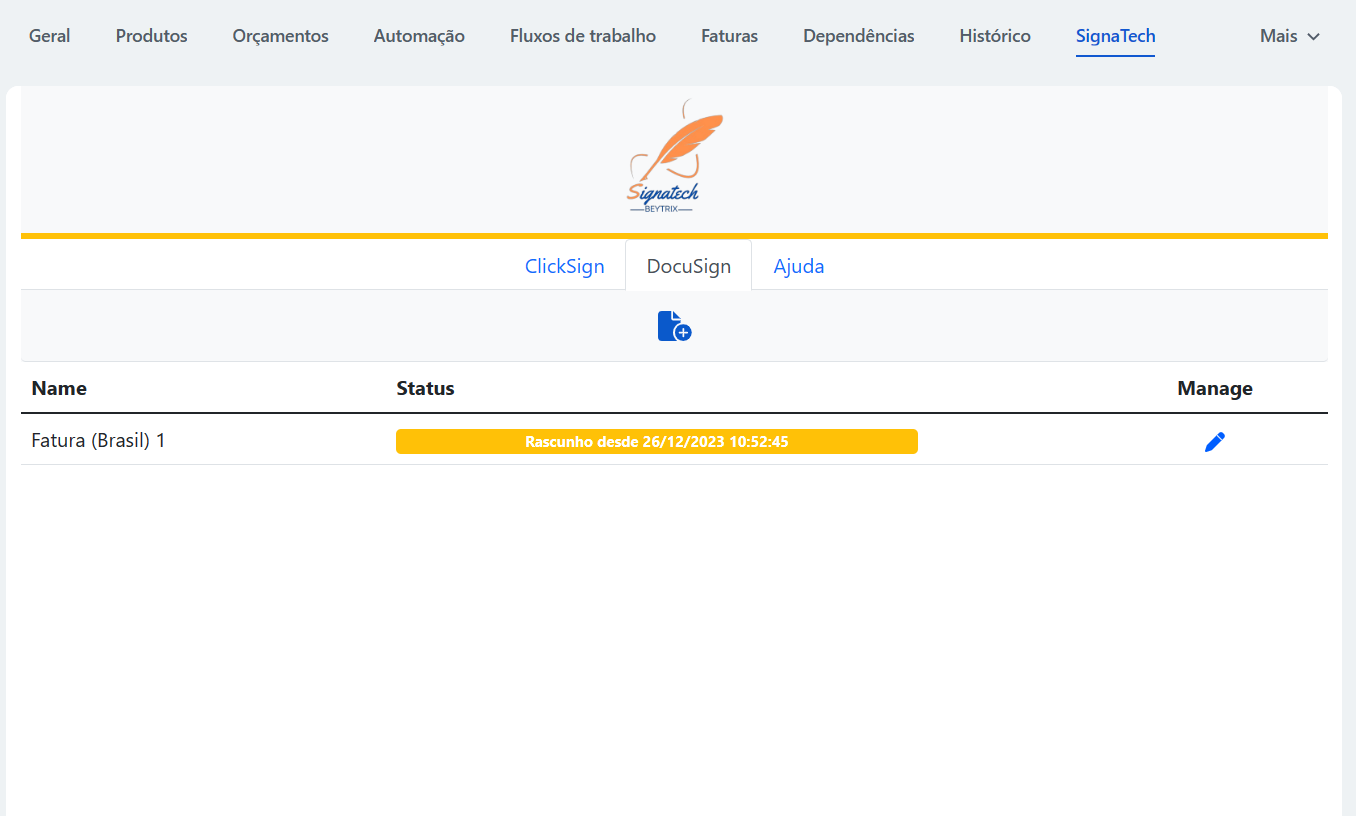Open the Produtos tab
This screenshot has width=1356, height=816.
point(151,36)
